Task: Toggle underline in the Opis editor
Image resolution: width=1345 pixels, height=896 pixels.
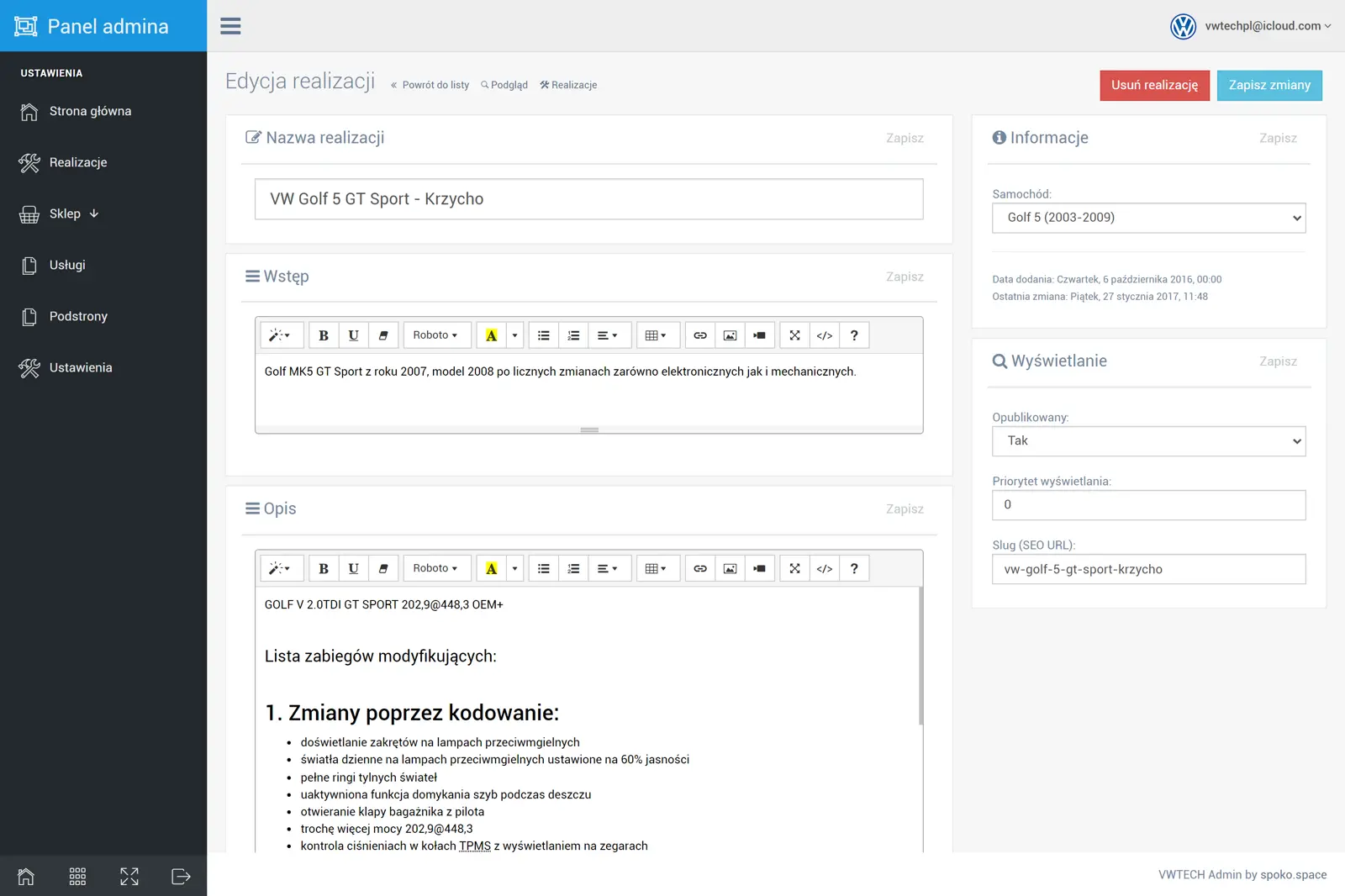Action: [354, 569]
